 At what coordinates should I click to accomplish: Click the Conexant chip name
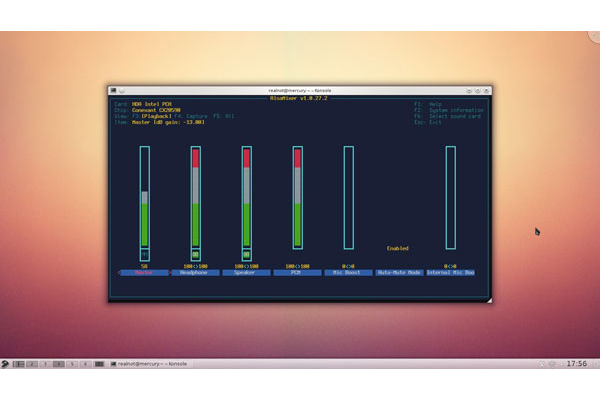click(156, 110)
